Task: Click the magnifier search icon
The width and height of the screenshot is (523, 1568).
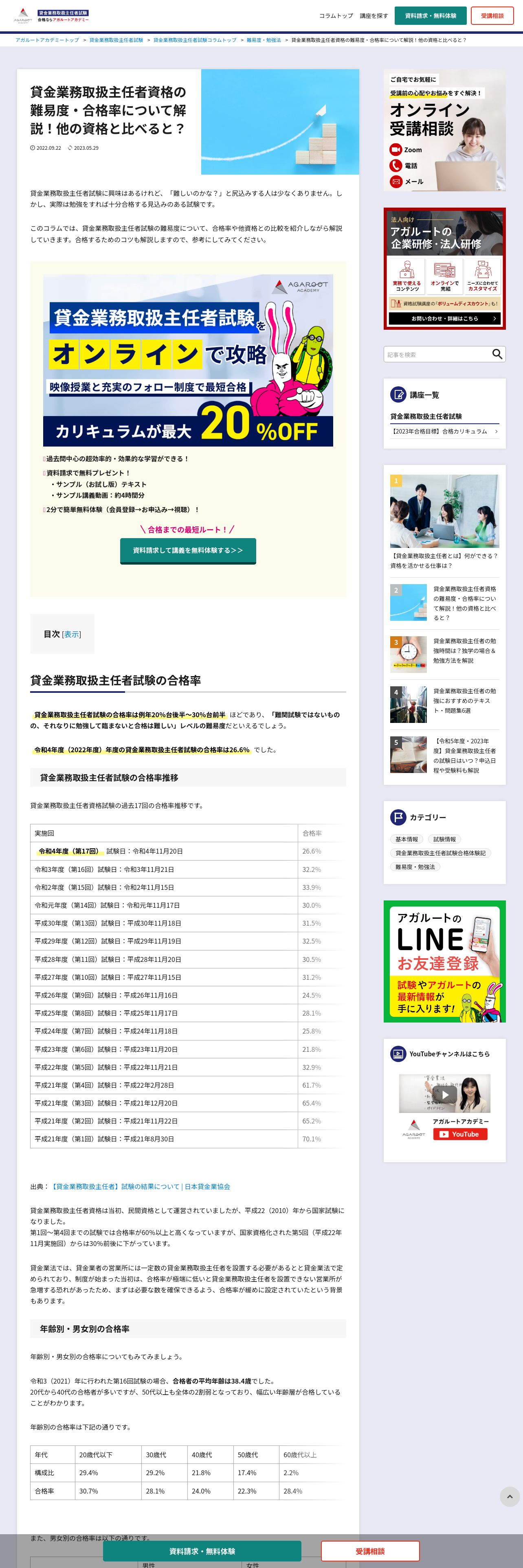Action: pyautogui.click(x=497, y=354)
